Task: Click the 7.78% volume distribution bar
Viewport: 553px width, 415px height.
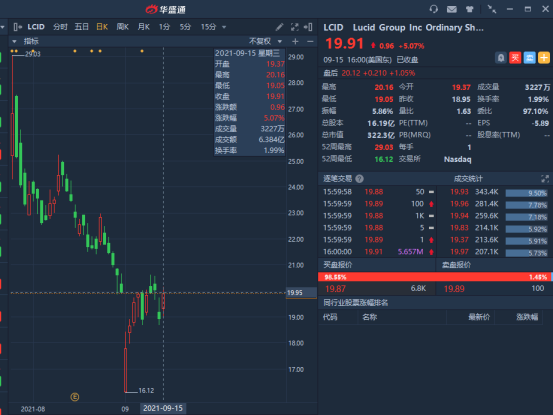Action: point(526,205)
